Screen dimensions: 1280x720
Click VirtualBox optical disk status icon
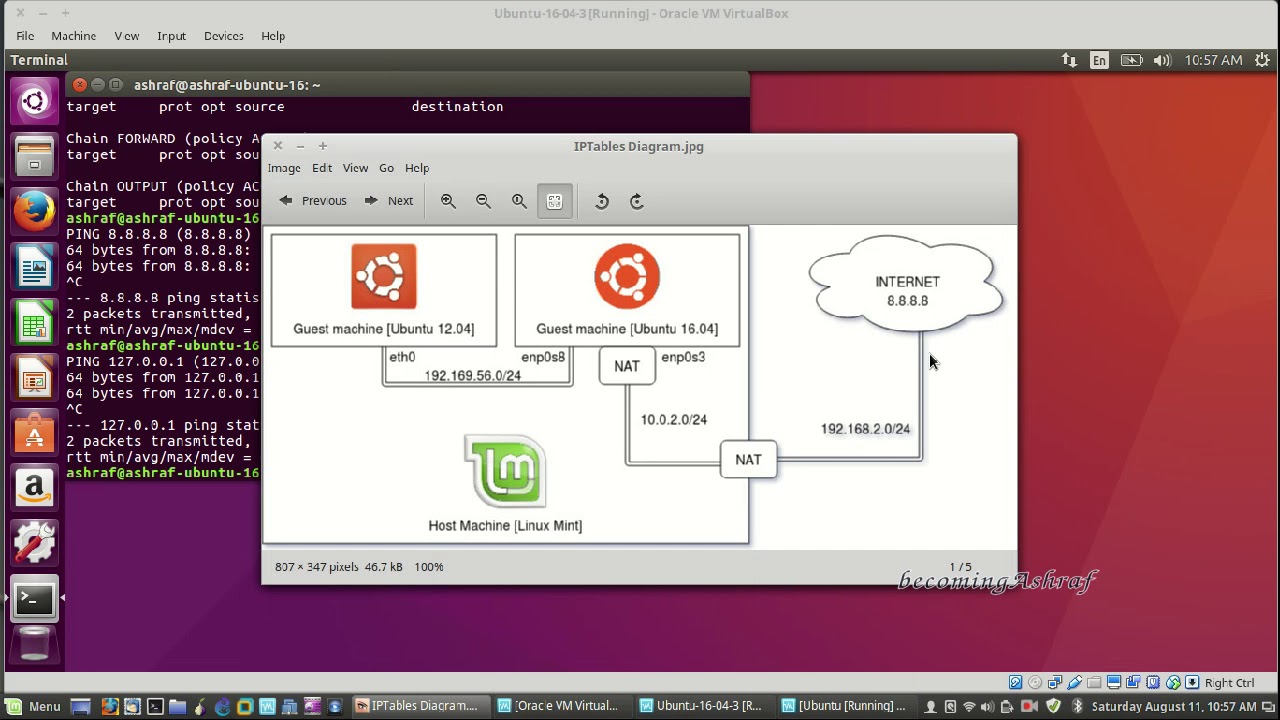pos(1035,683)
